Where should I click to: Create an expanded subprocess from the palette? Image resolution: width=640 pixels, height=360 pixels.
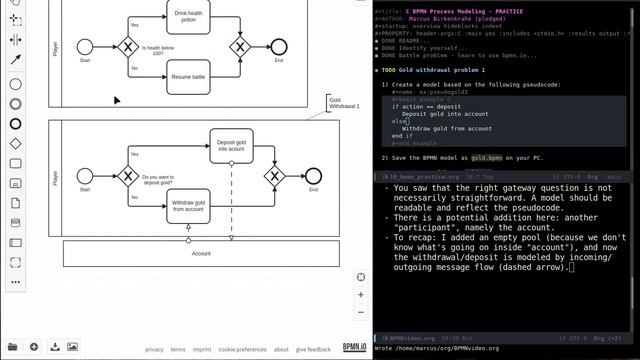[x=16, y=183]
